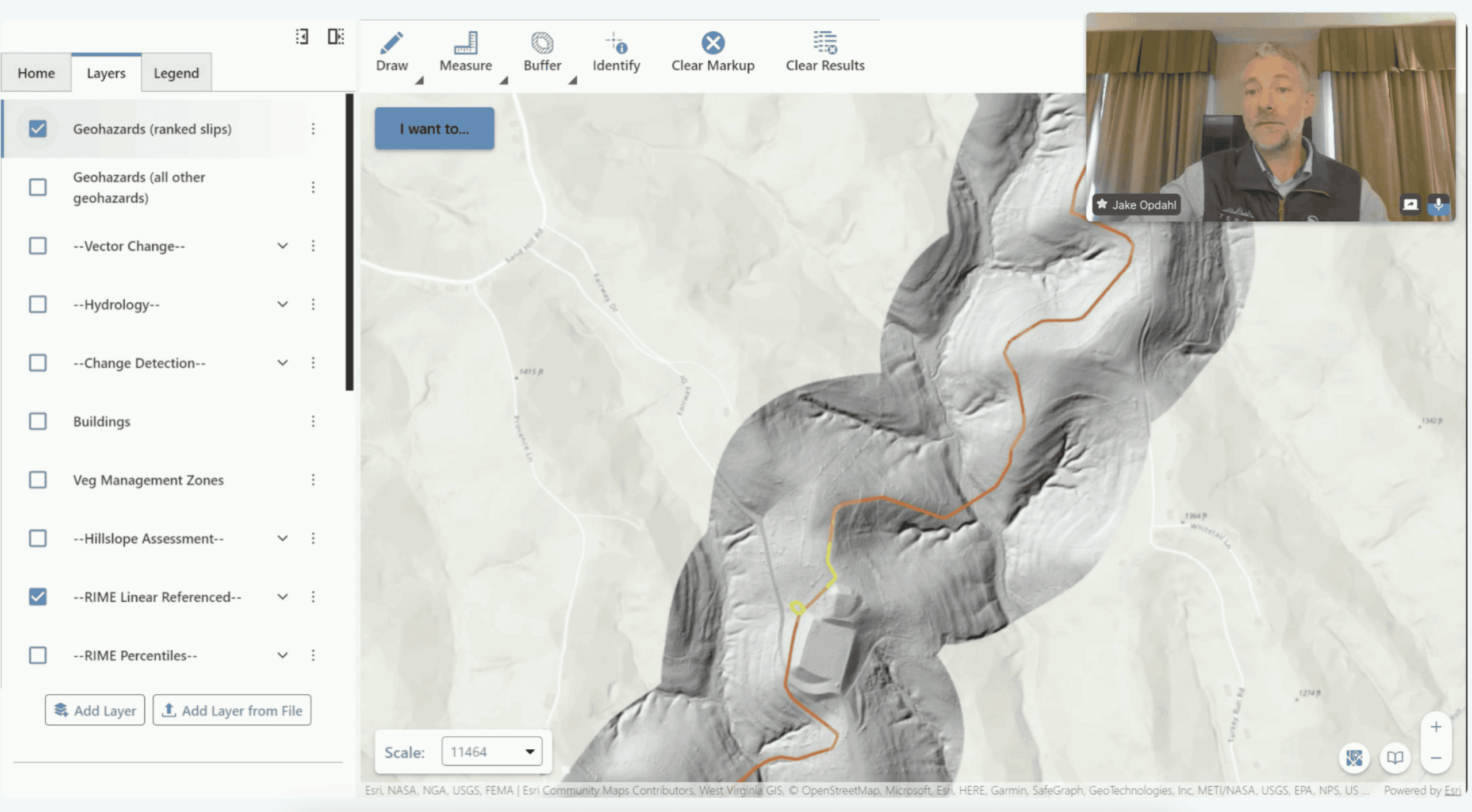Turn on Veg Management Zones layer
The image size is (1472, 812).
pyautogui.click(x=38, y=480)
